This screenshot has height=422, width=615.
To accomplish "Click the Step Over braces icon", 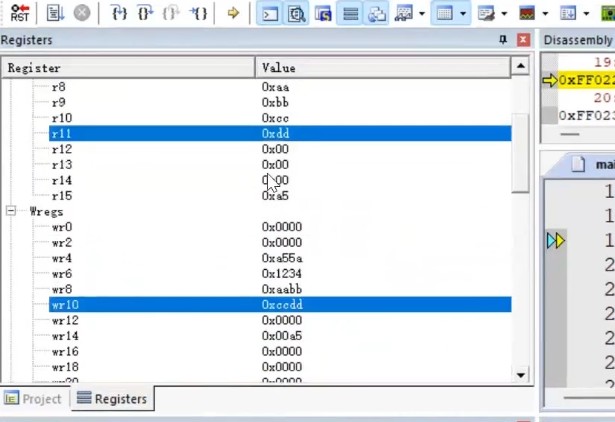I will point(145,13).
